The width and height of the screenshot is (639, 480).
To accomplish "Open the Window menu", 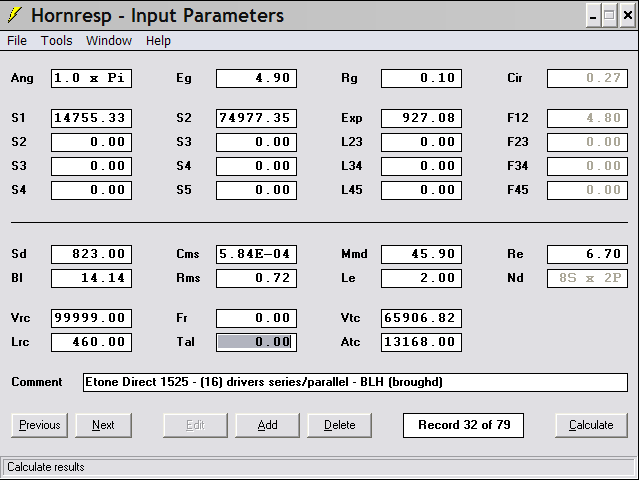I will 109,41.
